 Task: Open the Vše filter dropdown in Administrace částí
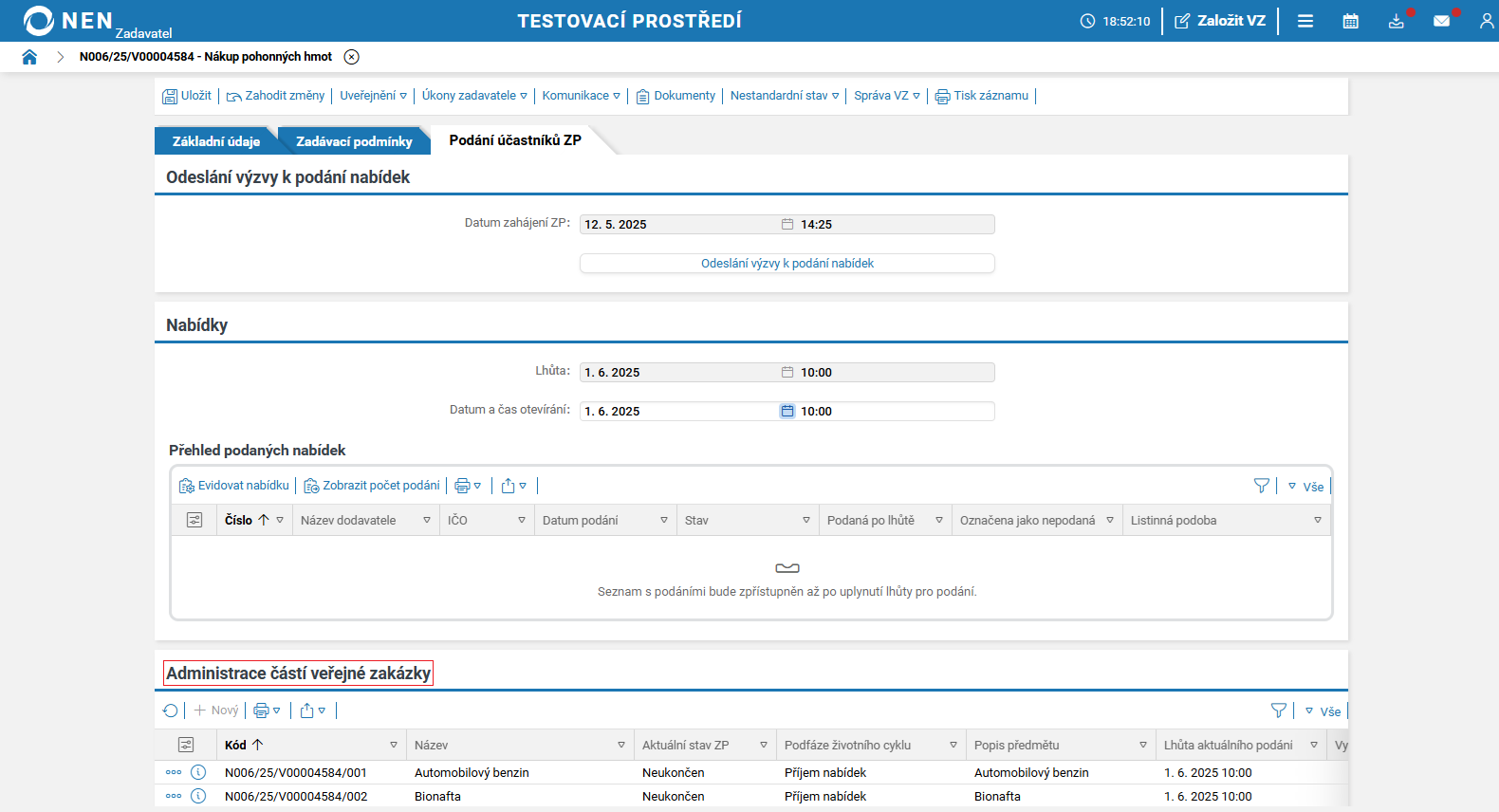(x=1323, y=711)
